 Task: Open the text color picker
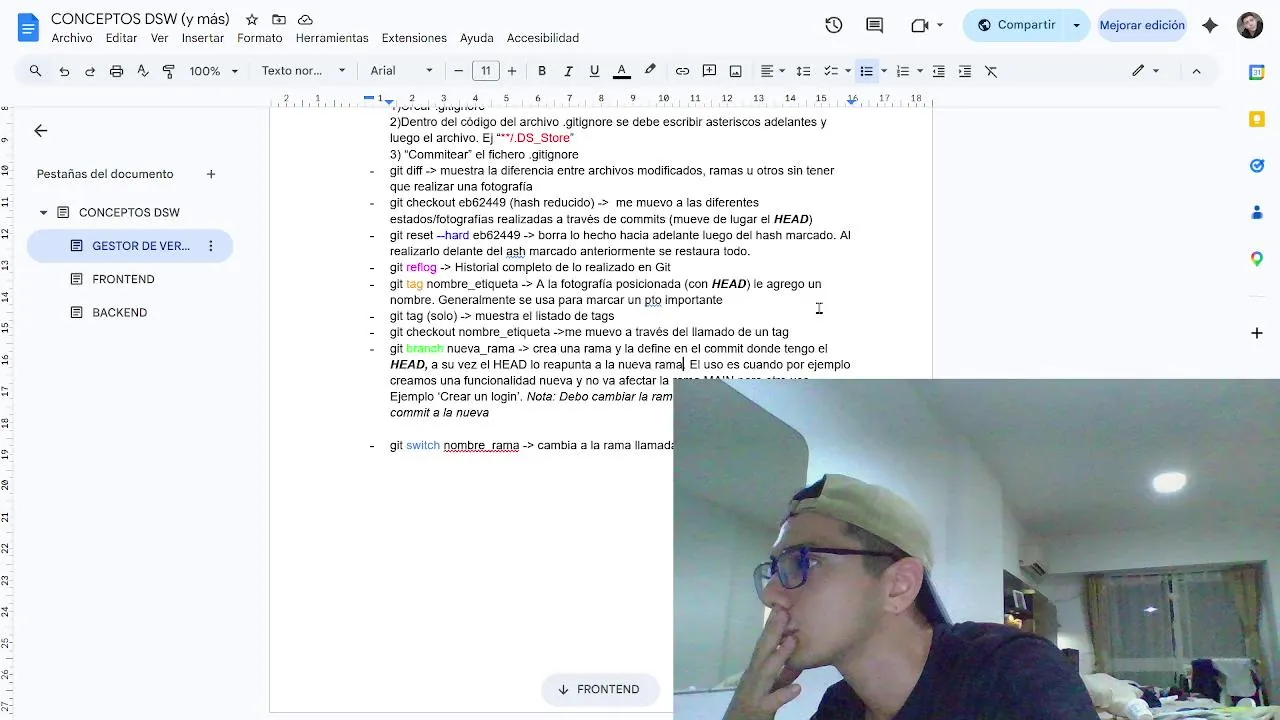coord(621,71)
